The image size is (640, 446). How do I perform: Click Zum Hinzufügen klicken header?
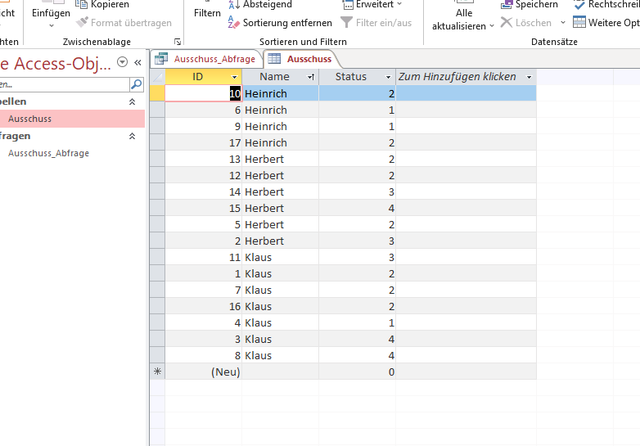click(x=457, y=77)
